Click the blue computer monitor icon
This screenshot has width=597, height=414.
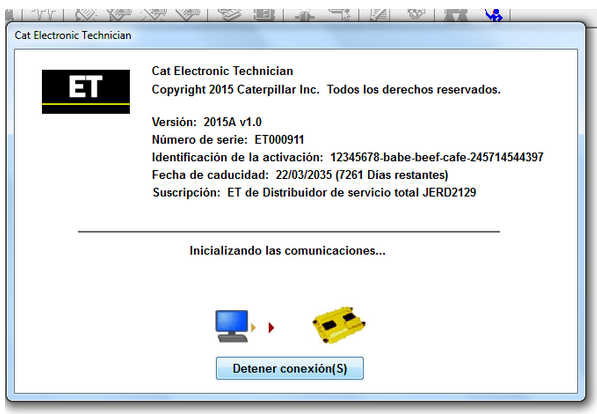[231, 326]
